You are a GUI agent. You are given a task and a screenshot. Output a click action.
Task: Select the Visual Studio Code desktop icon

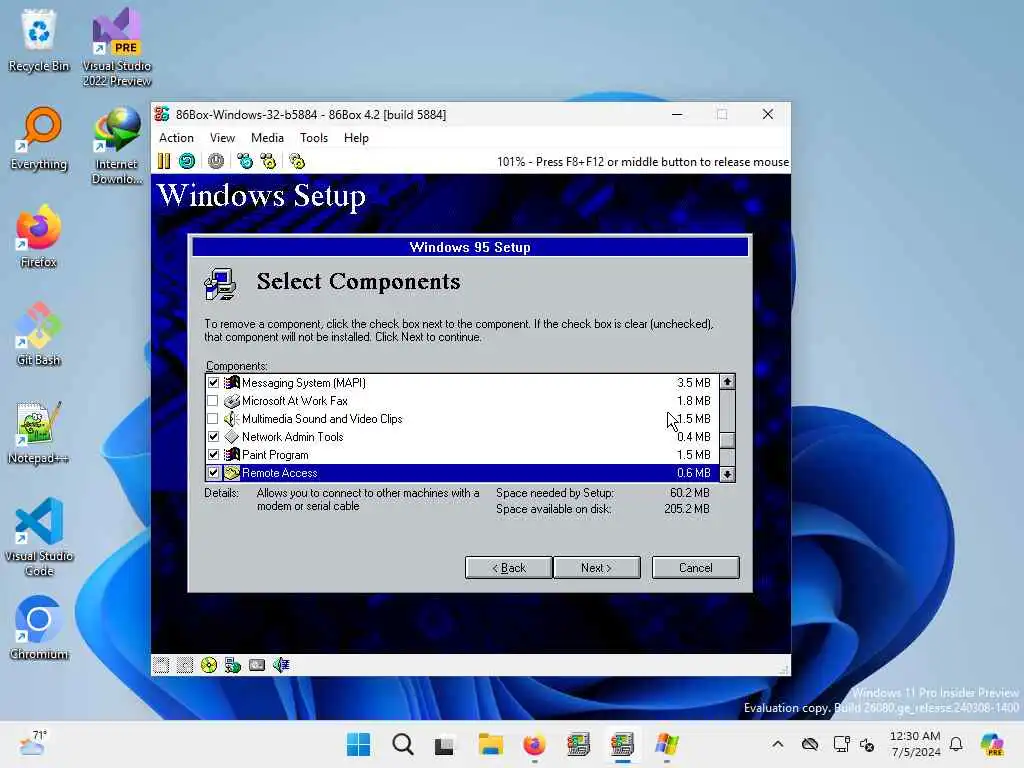39,537
